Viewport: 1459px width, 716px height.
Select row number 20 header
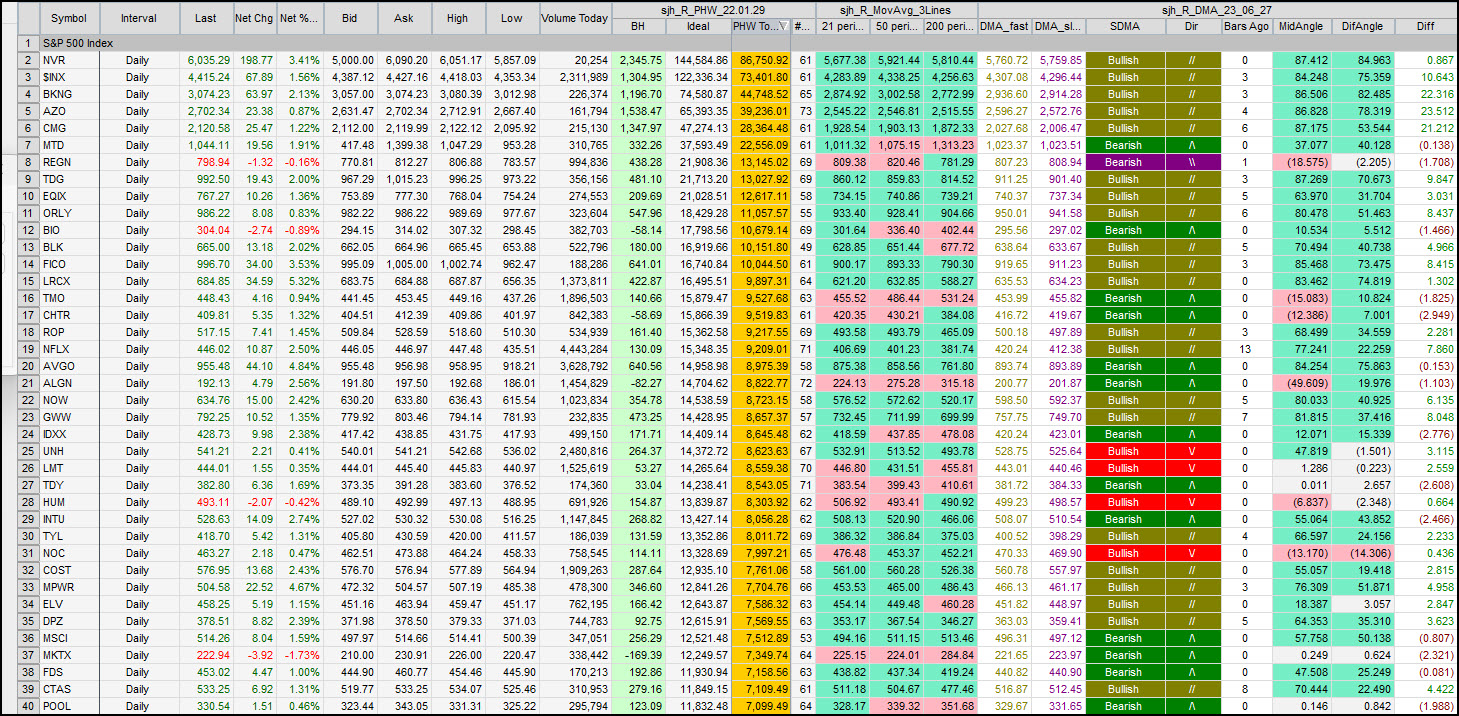(x=28, y=366)
